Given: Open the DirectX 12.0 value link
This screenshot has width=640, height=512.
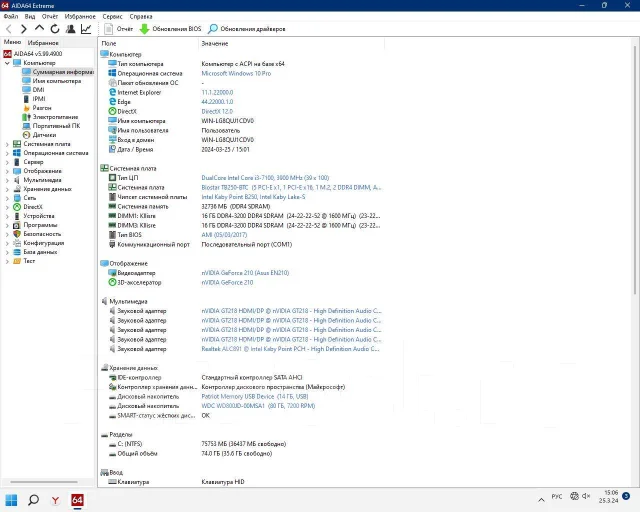Looking at the screenshot, I should tap(217, 111).
